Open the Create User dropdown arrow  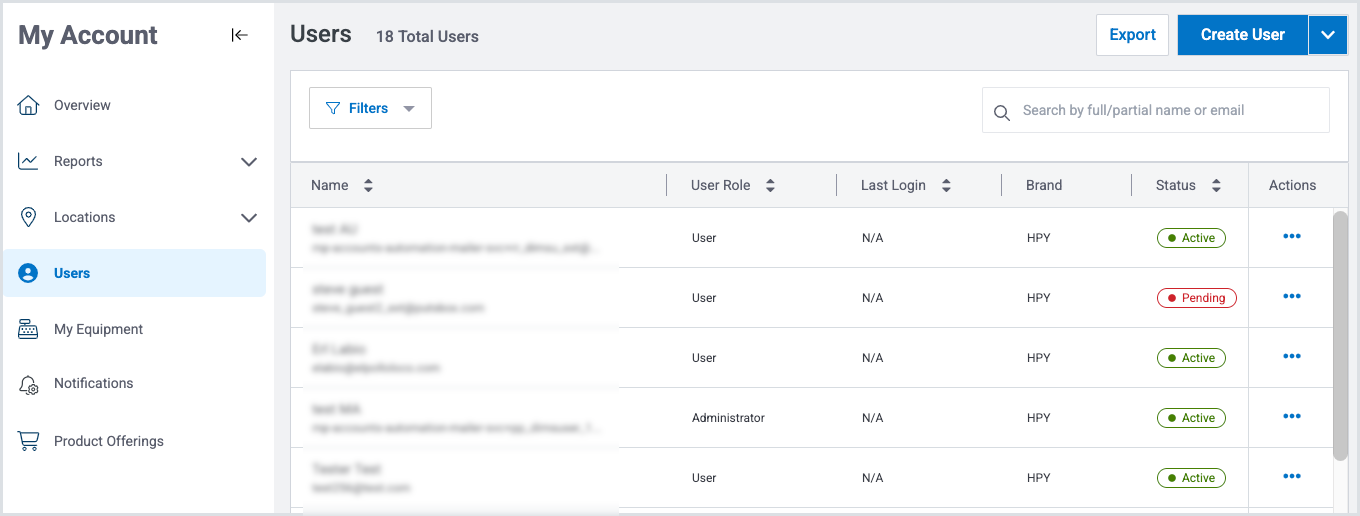coord(1327,35)
